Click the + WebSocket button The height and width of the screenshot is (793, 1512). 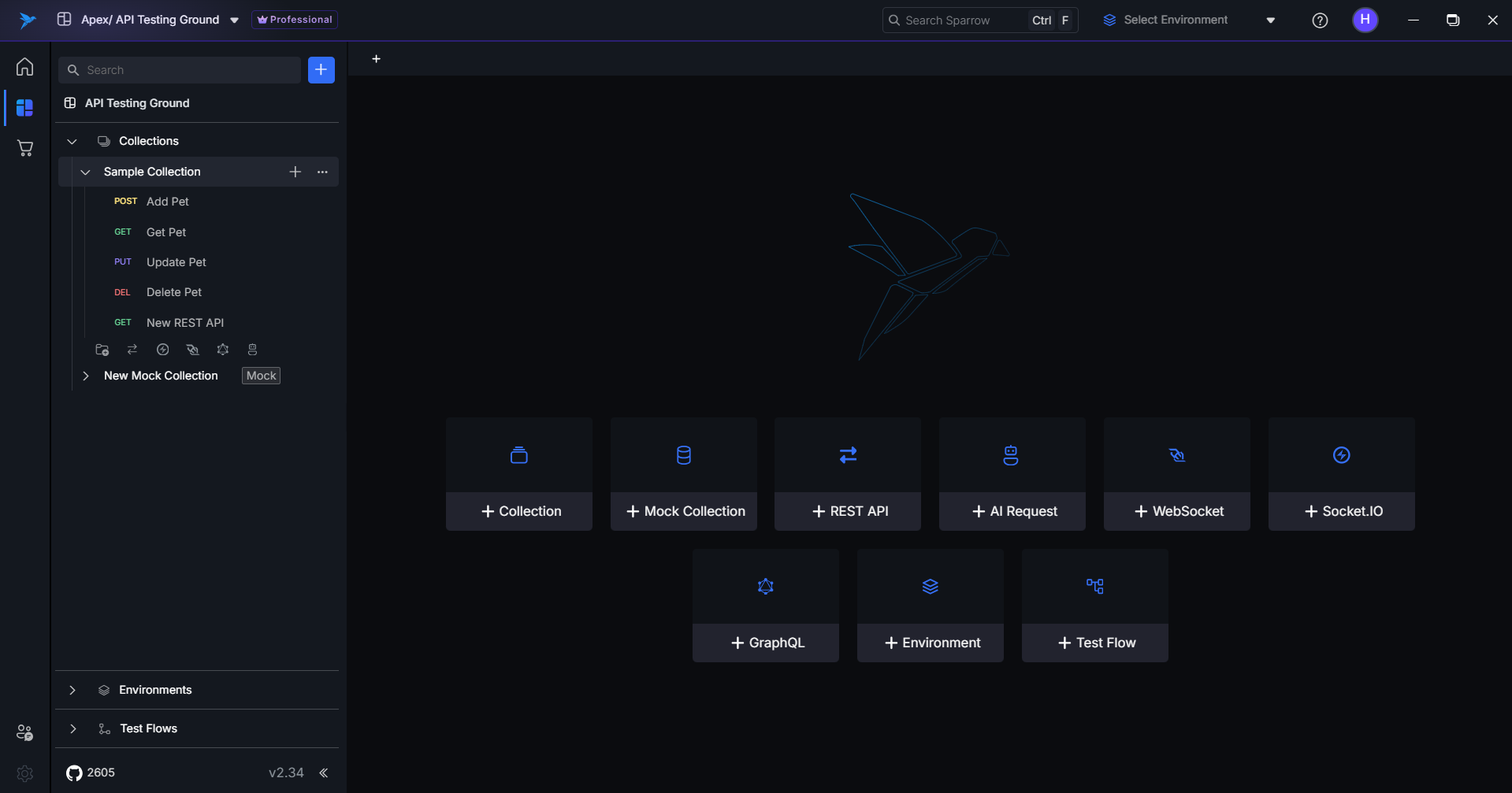(1176, 511)
